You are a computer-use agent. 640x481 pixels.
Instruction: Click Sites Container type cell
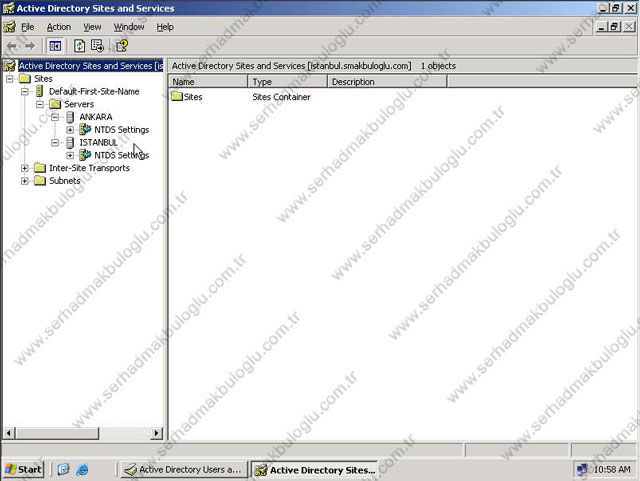[281, 97]
